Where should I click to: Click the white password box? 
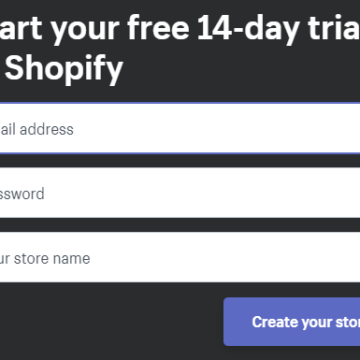coord(180,193)
